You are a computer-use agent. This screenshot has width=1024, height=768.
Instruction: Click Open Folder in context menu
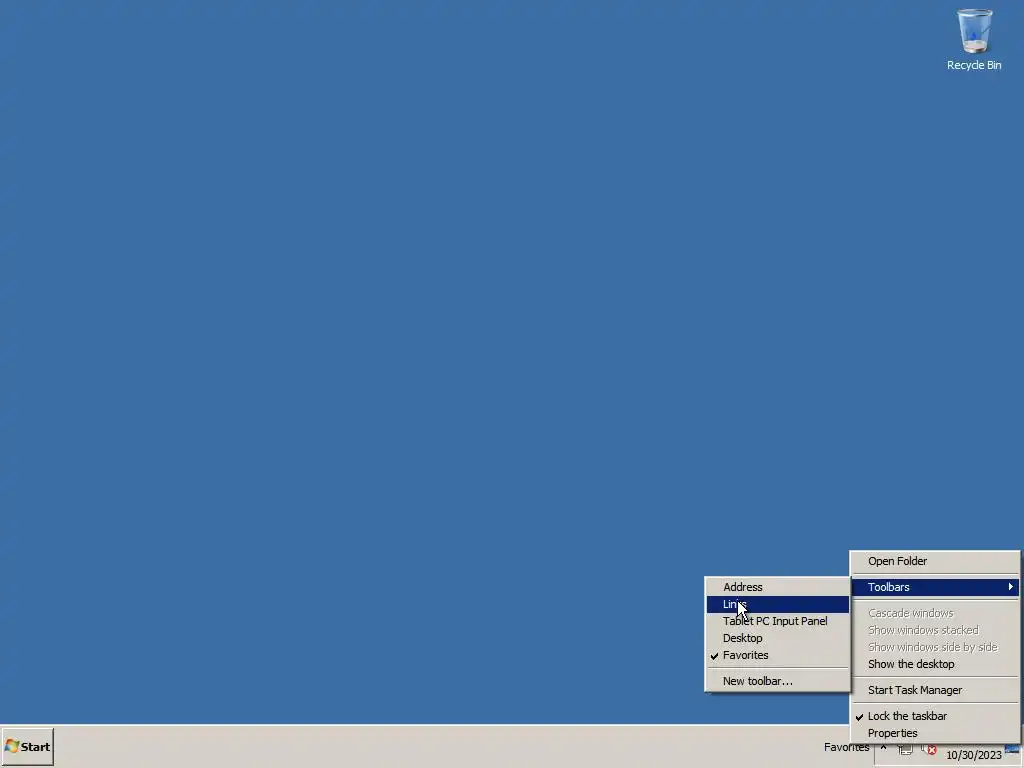tap(935, 561)
